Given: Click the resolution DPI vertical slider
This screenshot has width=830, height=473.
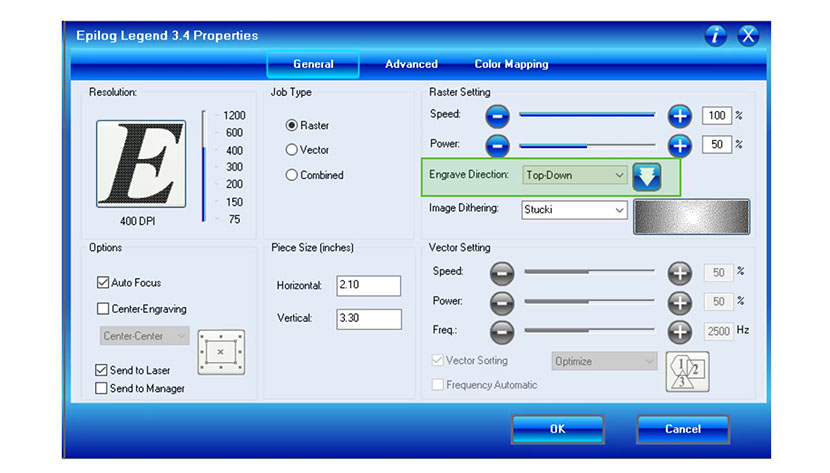Looking at the screenshot, I should [203, 167].
